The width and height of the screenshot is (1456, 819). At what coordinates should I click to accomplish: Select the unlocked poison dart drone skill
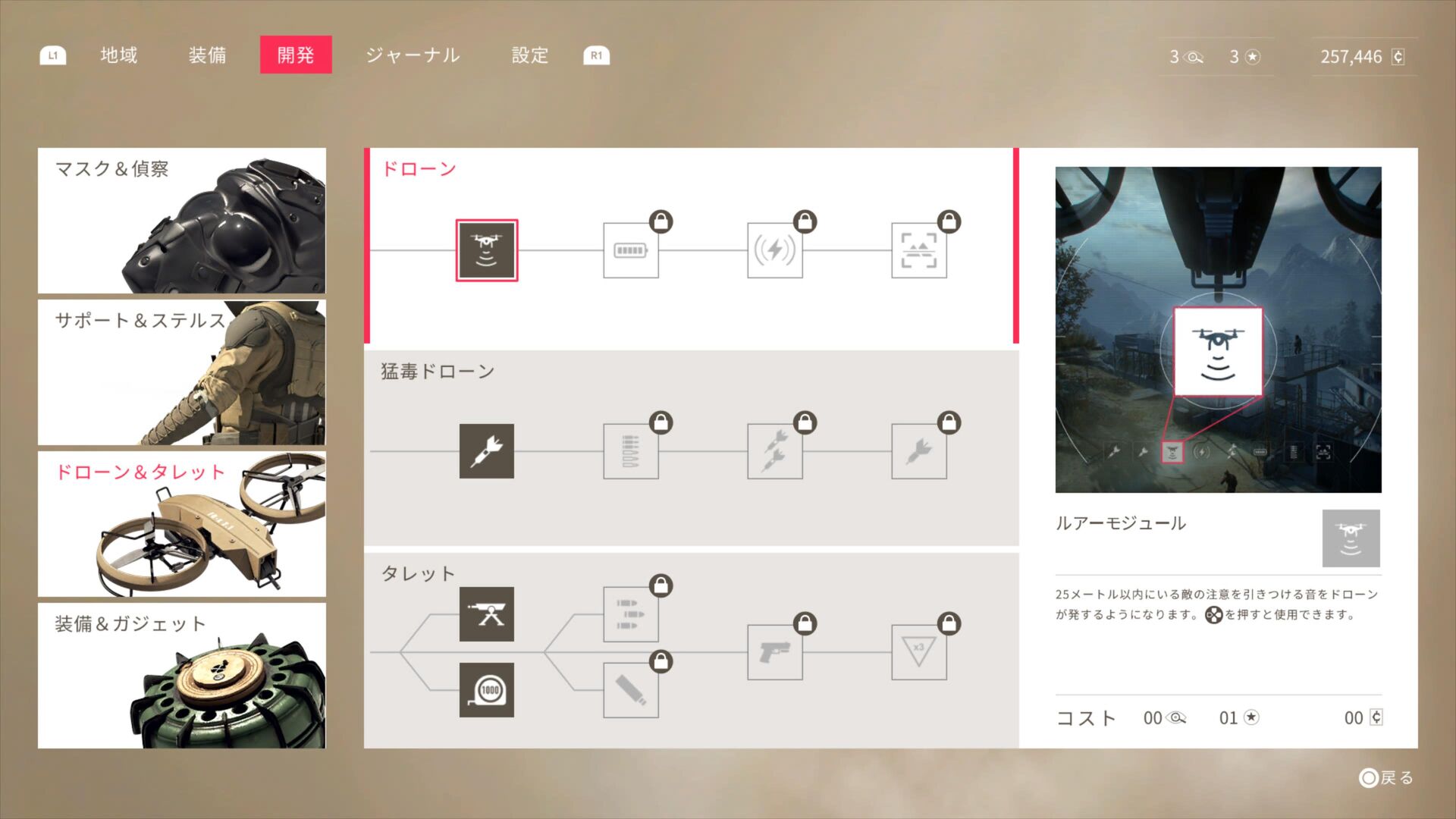click(487, 451)
